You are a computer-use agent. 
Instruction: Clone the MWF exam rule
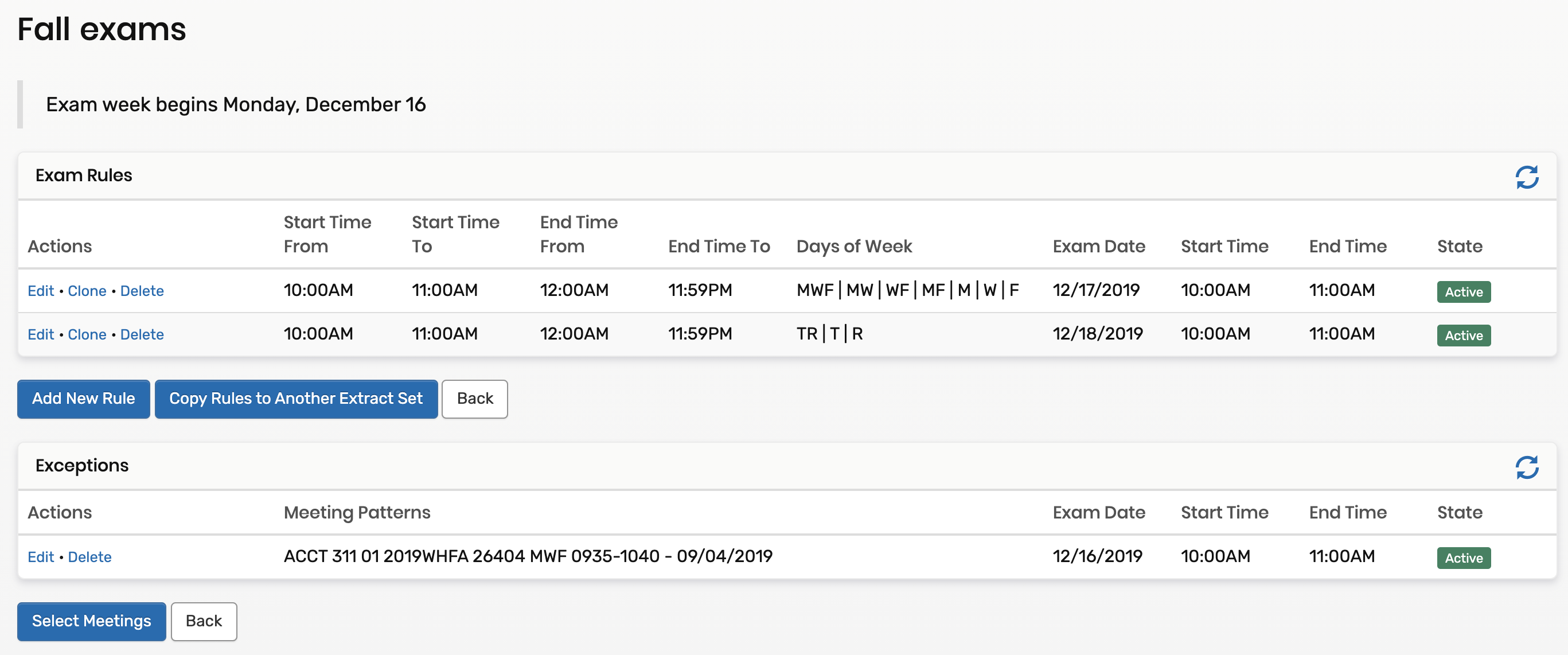[x=87, y=291]
